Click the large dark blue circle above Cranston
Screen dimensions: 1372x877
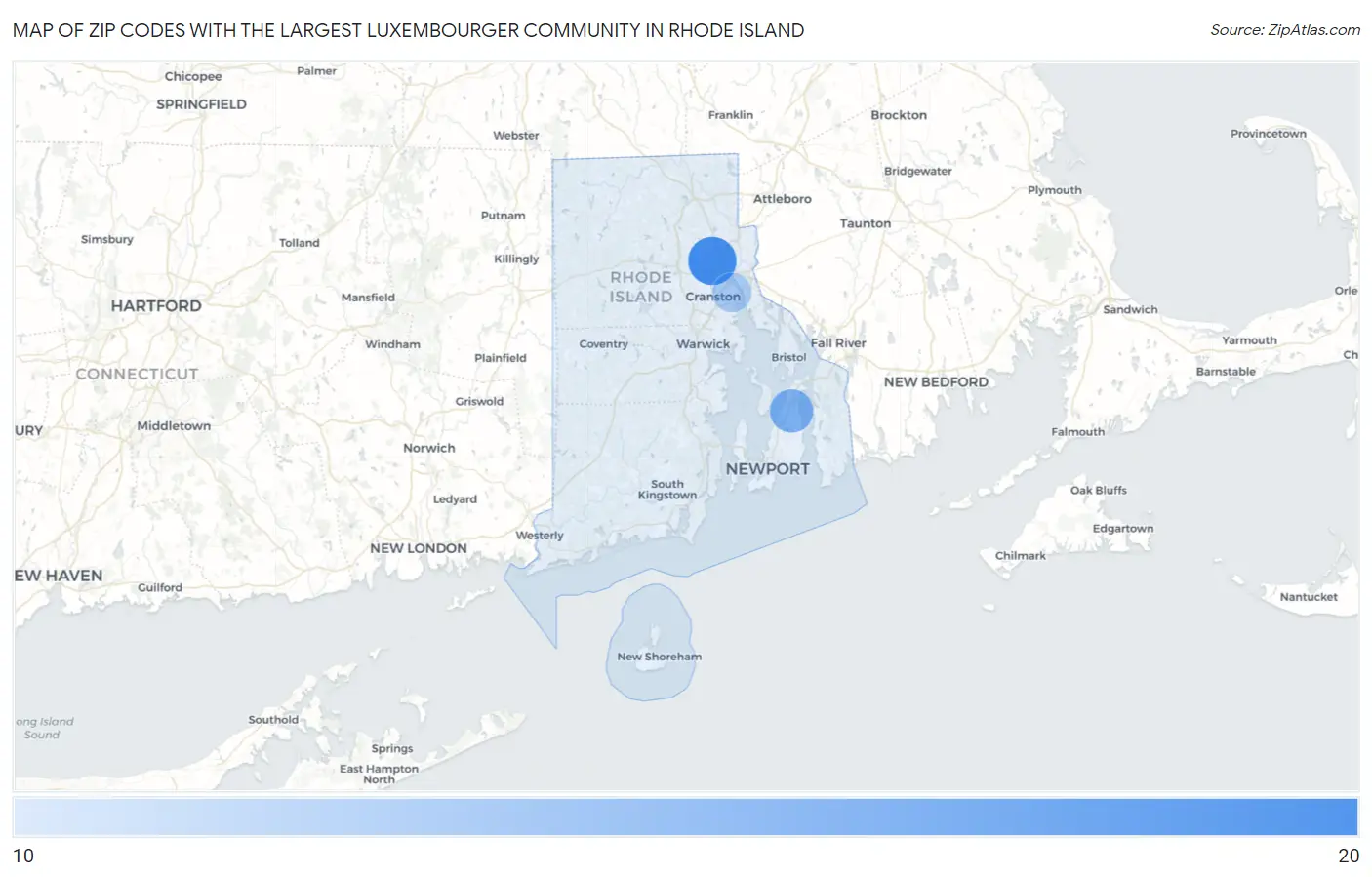point(712,260)
